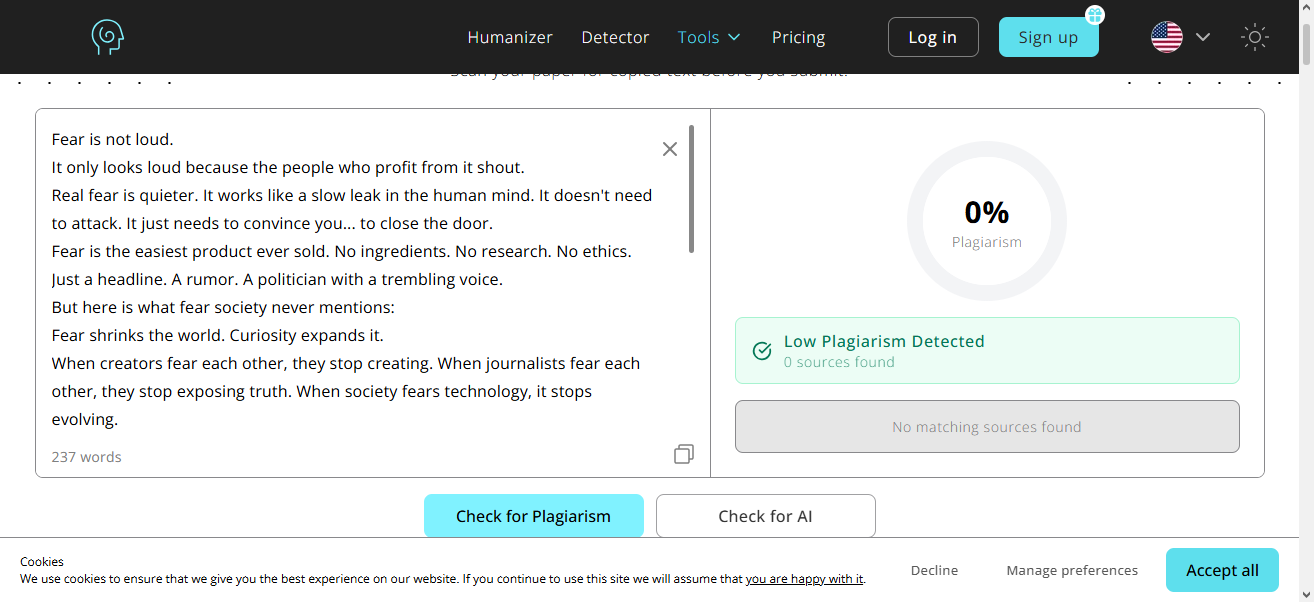Expand the language selector chevron
The image size is (1314, 602).
click(x=1203, y=37)
